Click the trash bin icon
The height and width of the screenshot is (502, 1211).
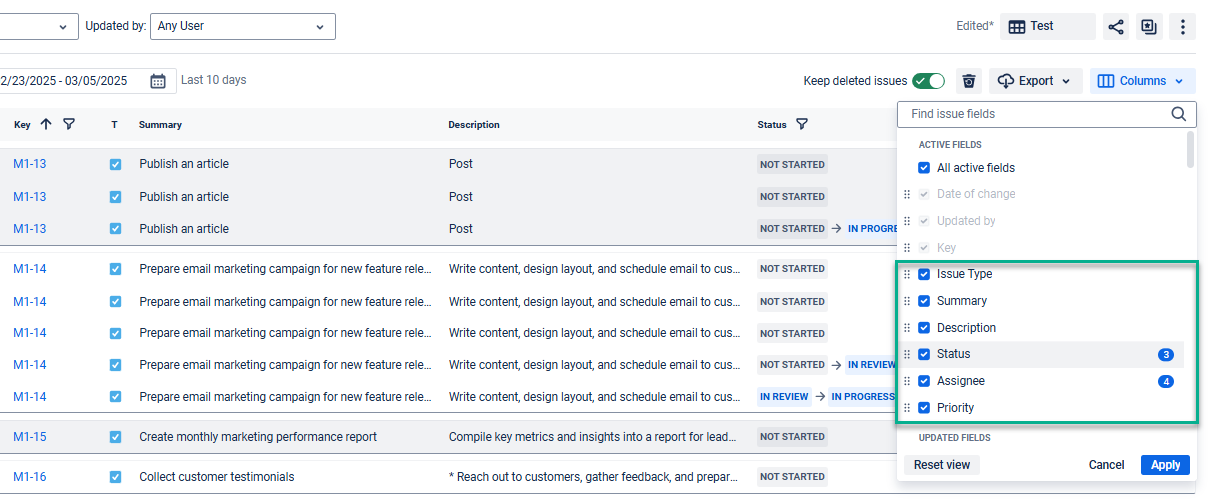coord(968,81)
